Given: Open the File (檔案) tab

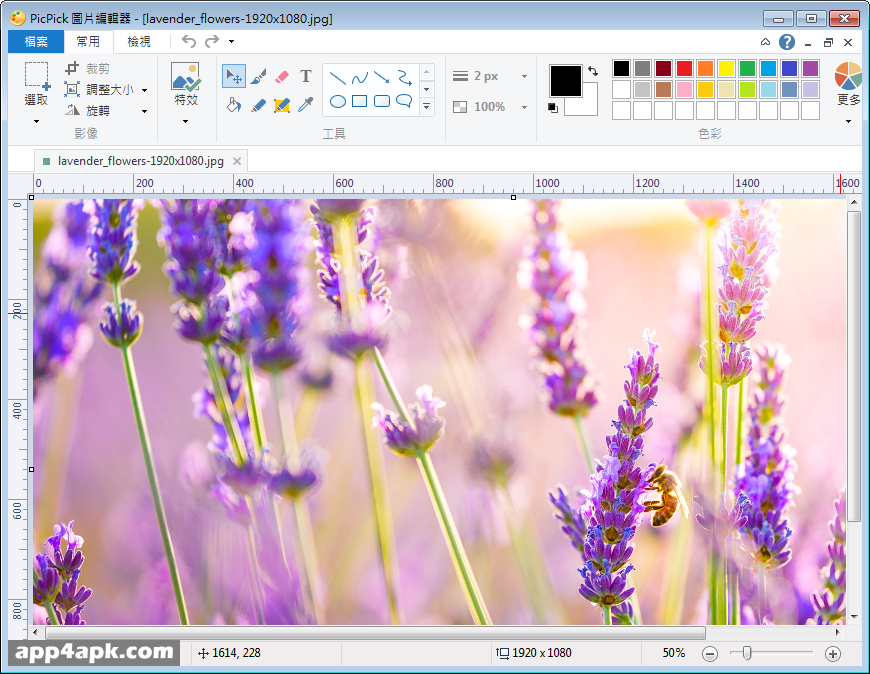Looking at the screenshot, I should tap(36, 42).
